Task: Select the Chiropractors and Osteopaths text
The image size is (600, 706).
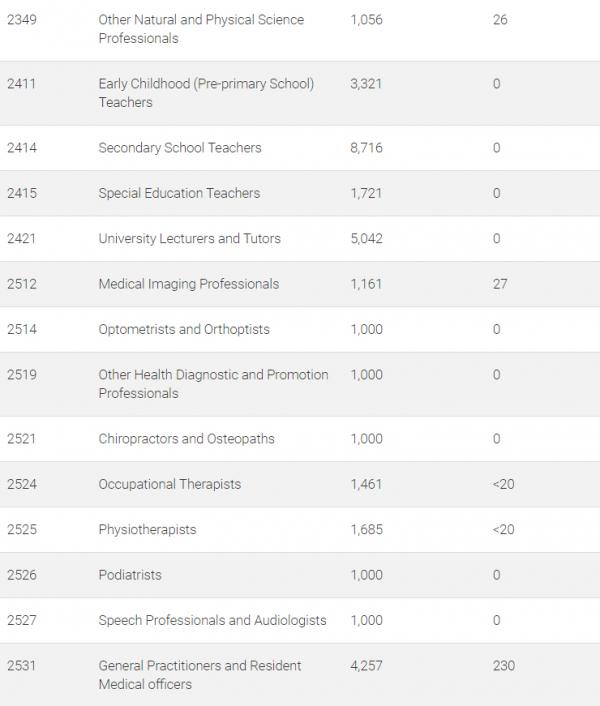Action: (x=186, y=439)
